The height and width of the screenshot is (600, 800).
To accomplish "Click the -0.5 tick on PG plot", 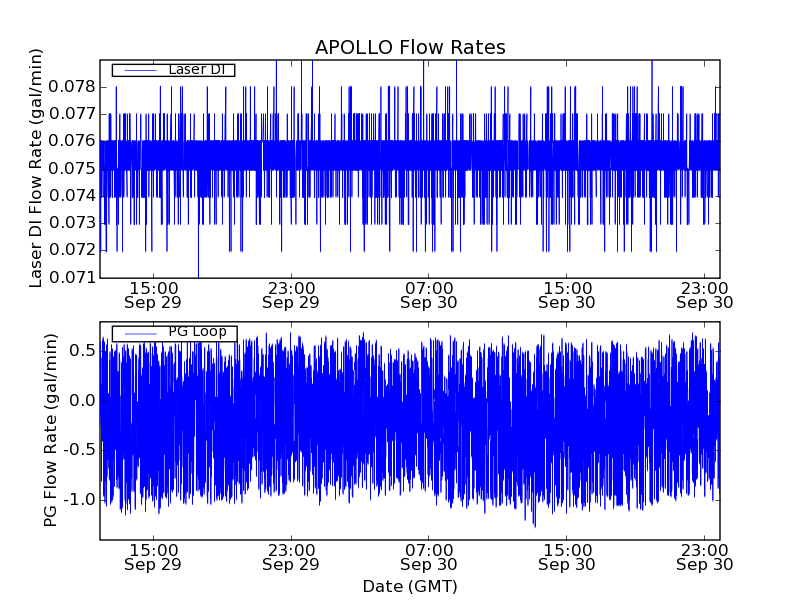I will point(79,450).
